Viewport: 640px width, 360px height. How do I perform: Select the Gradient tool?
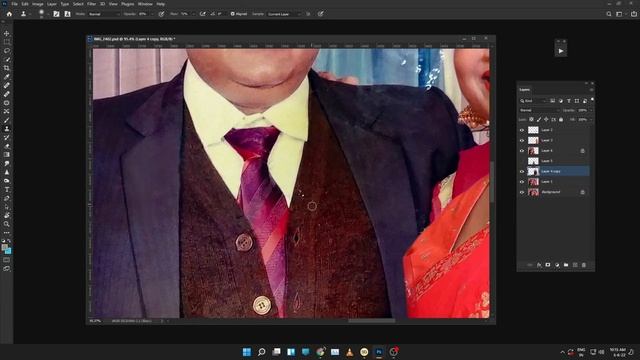(7, 155)
